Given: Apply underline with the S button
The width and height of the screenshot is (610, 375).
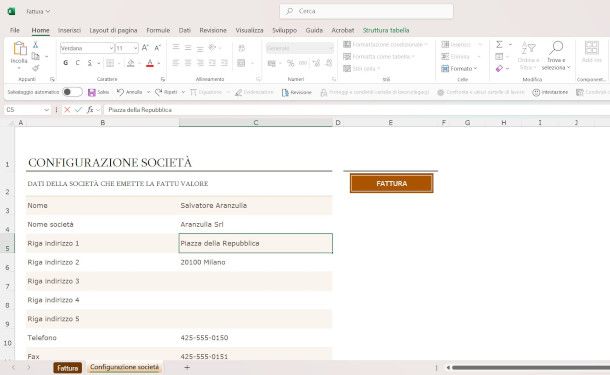Looking at the screenshot, I should click(89, 63).
